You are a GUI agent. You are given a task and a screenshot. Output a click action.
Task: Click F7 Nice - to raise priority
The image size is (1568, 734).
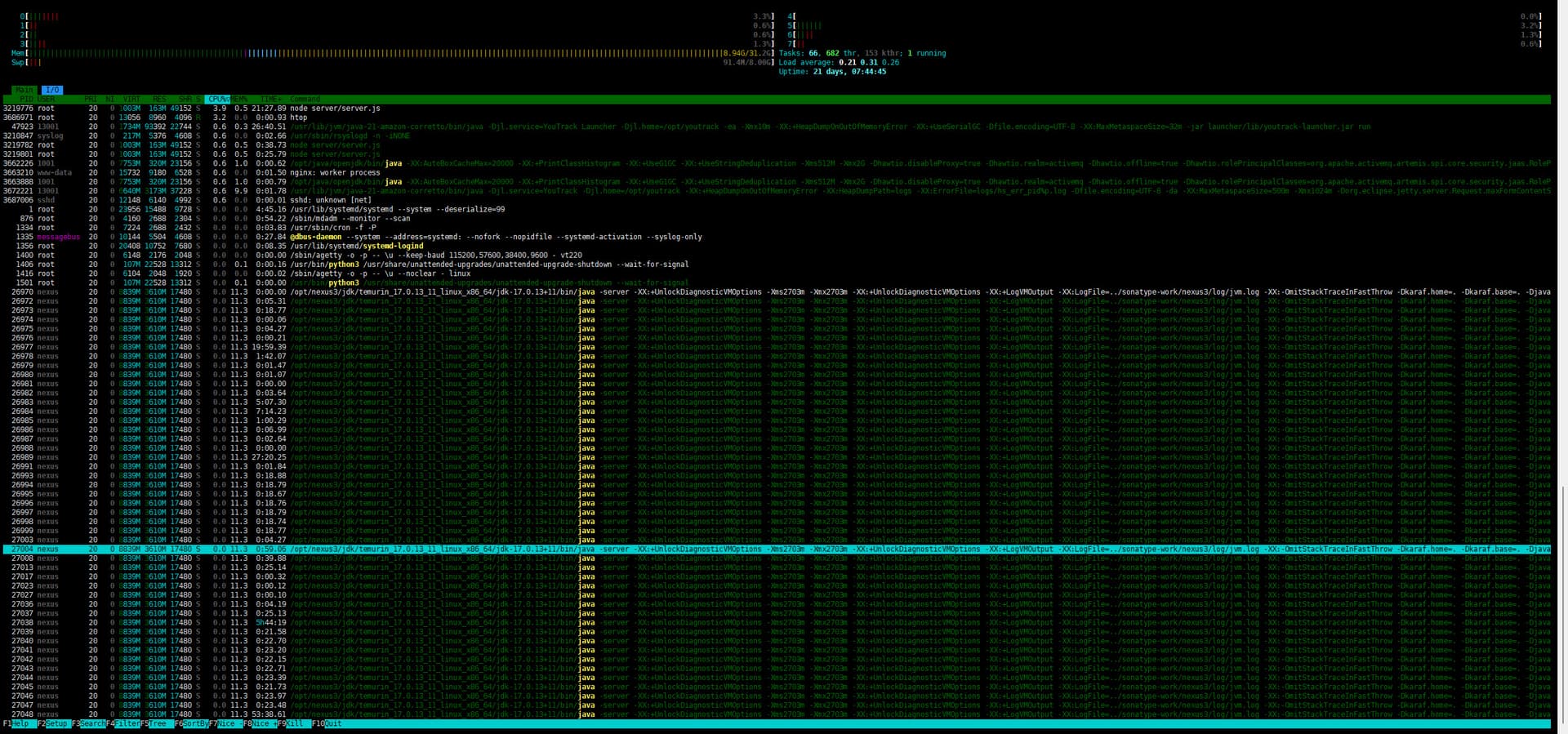[x=225, y=724]
